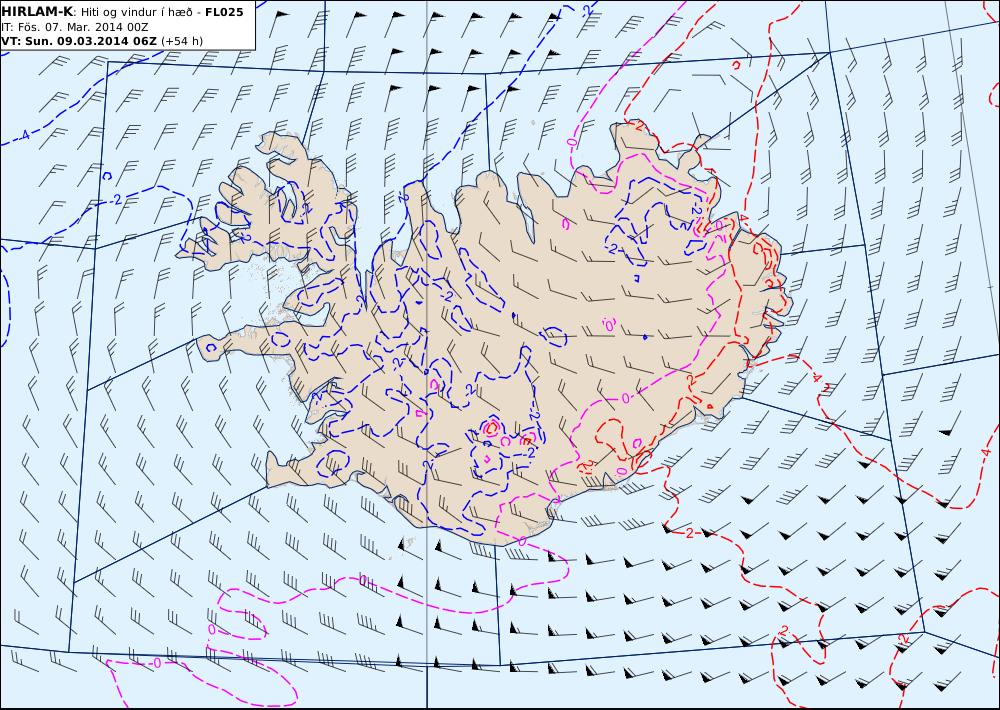This screenshot has height=710, width=1000.
Task: Click the blue '-4' isotherm contour label
Action: [x=23, y=135]
